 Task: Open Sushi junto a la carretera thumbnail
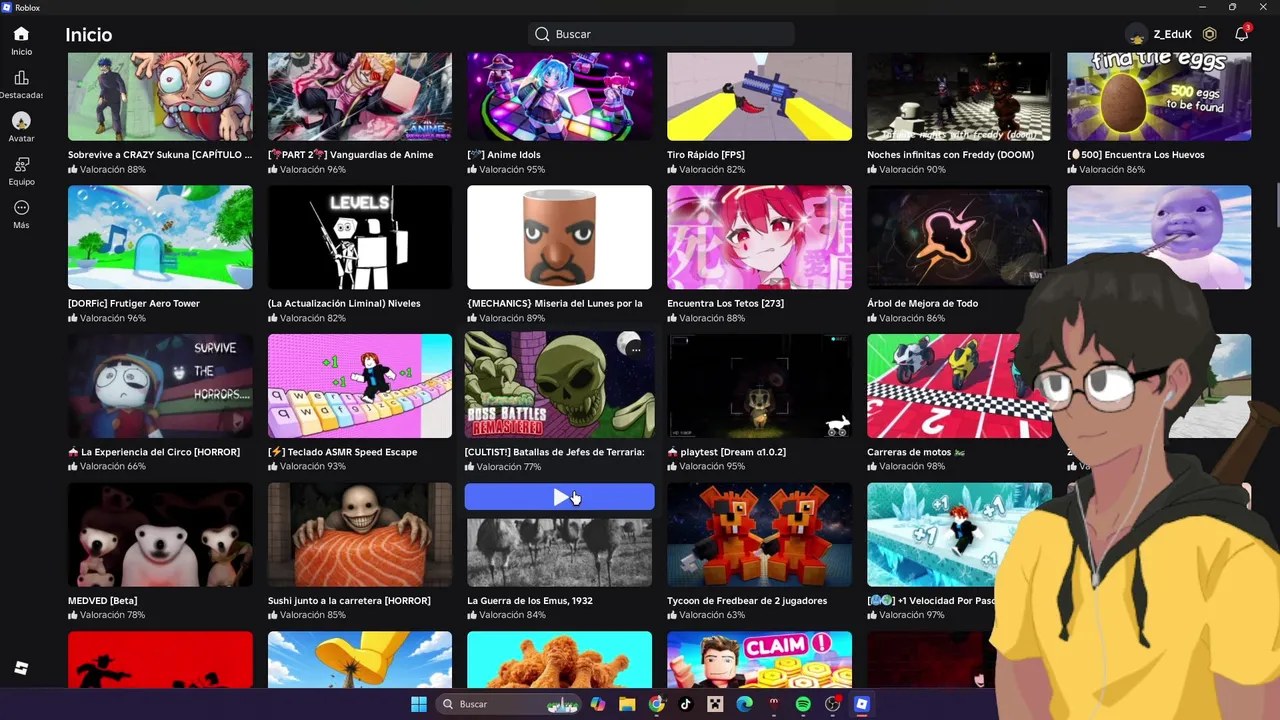click(360, 535)
